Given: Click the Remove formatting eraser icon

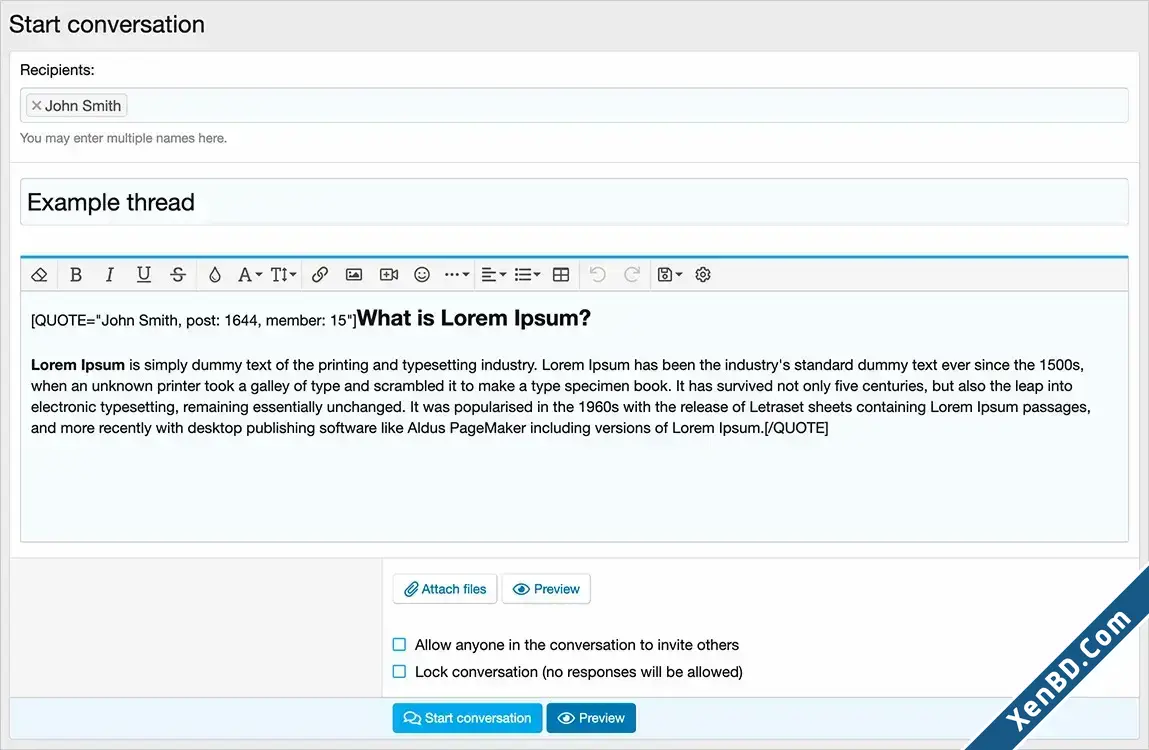Looking at the screenshot, I should coord(40,275).
